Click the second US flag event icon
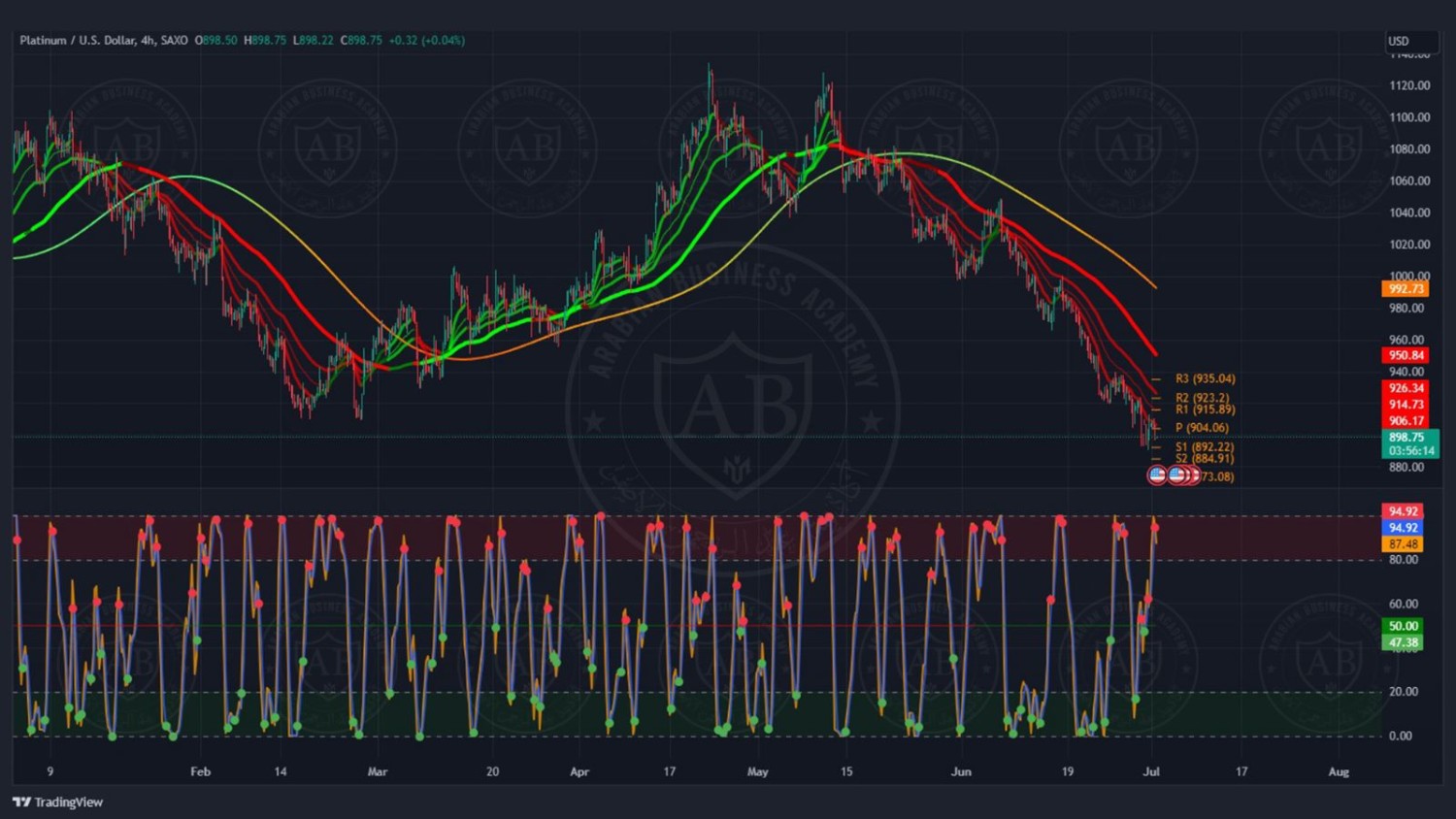Viewport: 1456px width, 819px height. tap(1176, 475)
